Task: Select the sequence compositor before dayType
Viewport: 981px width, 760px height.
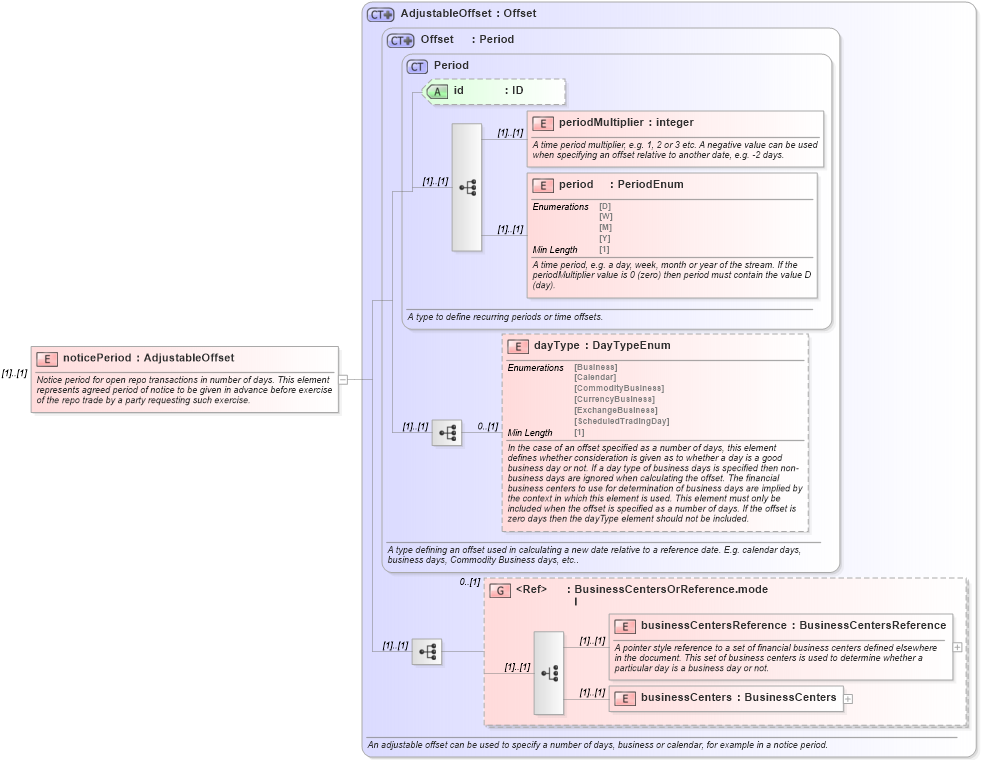Action: click(x=447, y=432)
